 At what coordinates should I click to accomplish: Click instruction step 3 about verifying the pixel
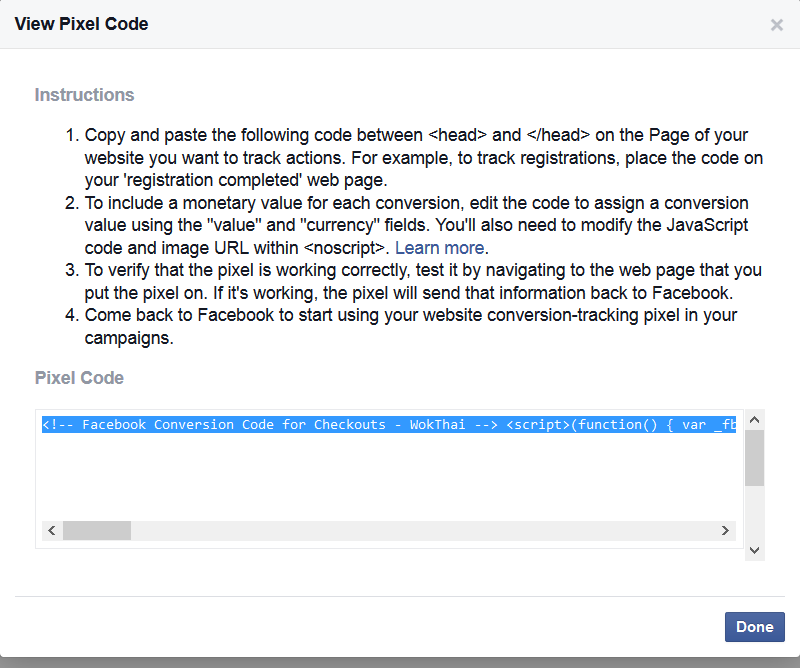(x=413, y=282)
